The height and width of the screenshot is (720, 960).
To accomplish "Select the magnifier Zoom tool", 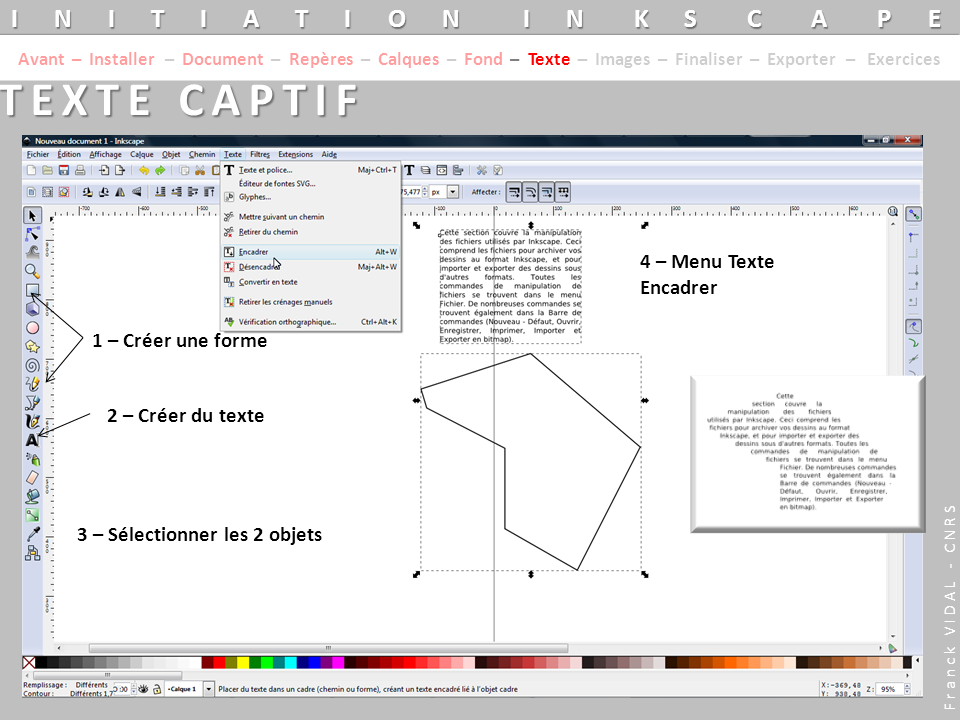I will click(32, 271).
